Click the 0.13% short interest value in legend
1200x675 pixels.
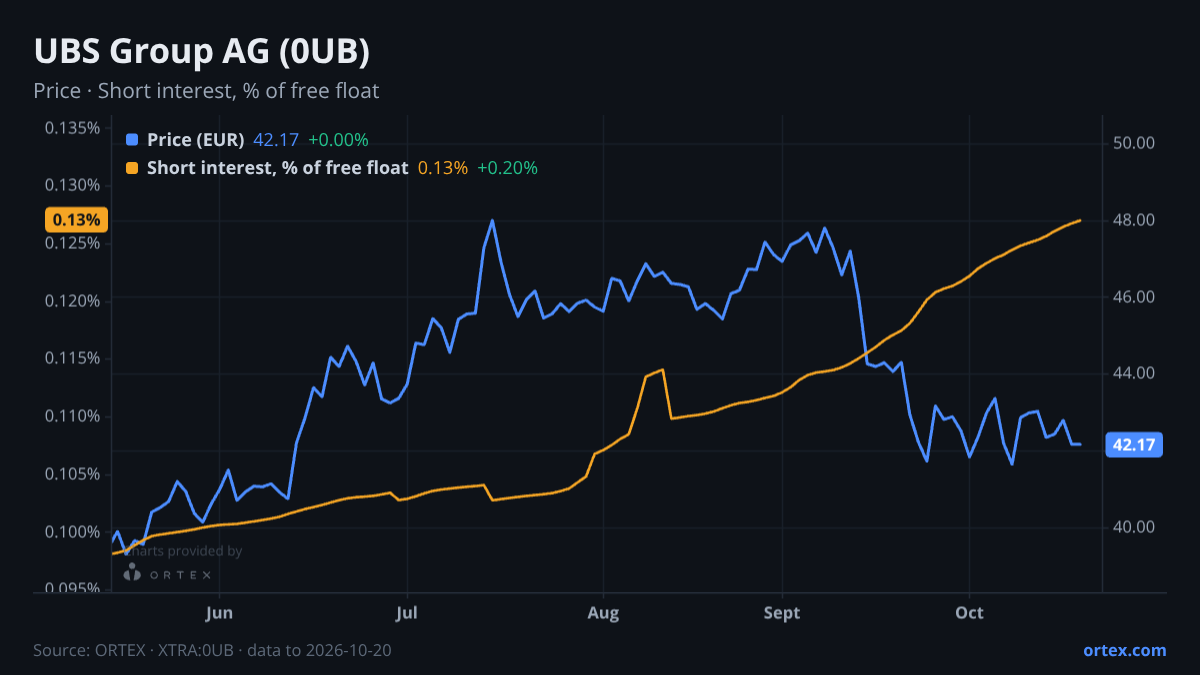(x=443, y=168)
